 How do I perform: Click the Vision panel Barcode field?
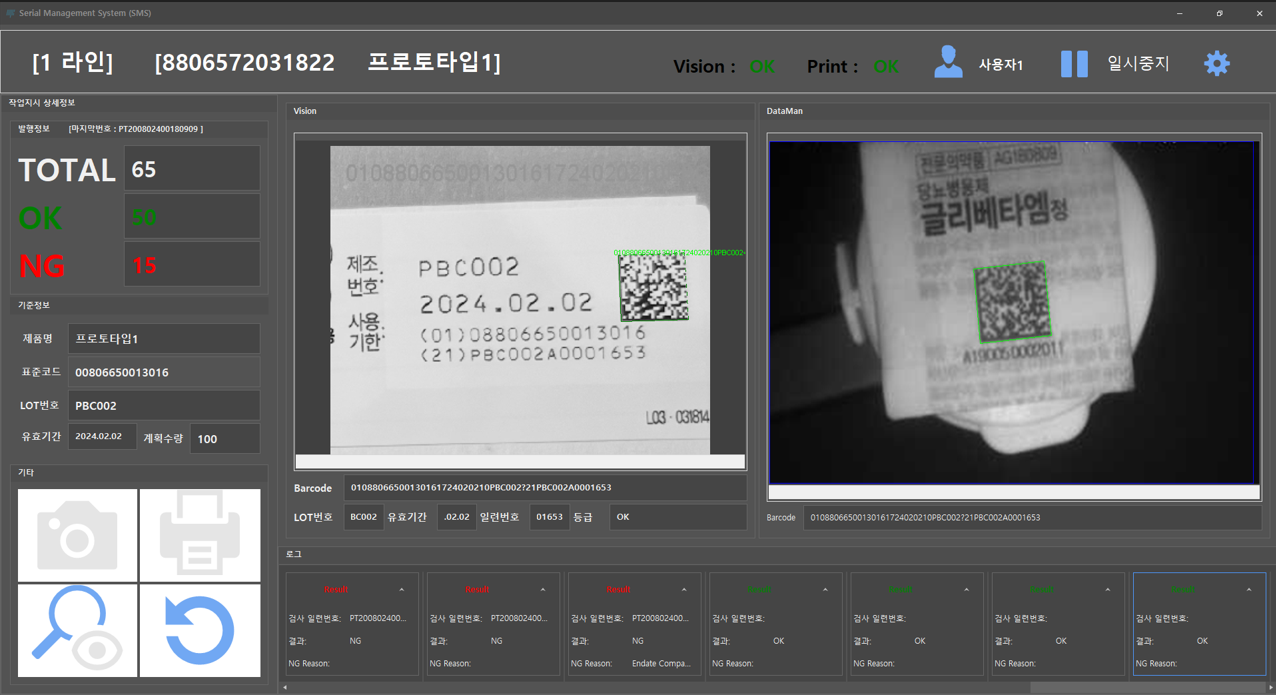545,488
